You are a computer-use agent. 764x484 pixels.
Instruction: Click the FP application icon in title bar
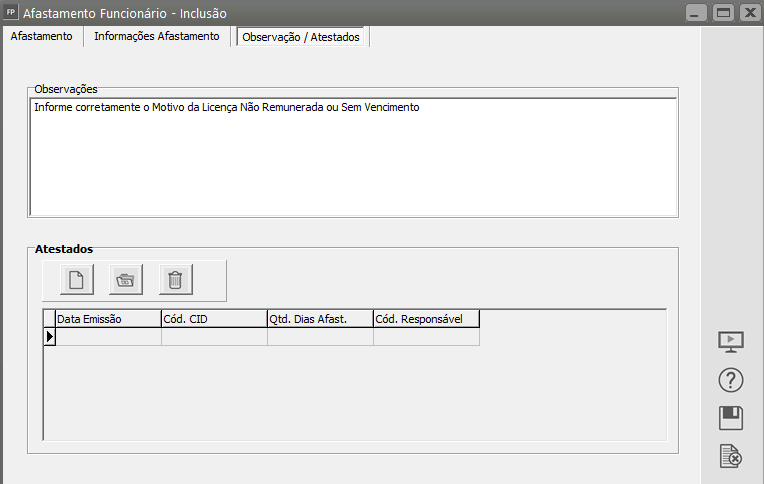(x=12, y=13)
